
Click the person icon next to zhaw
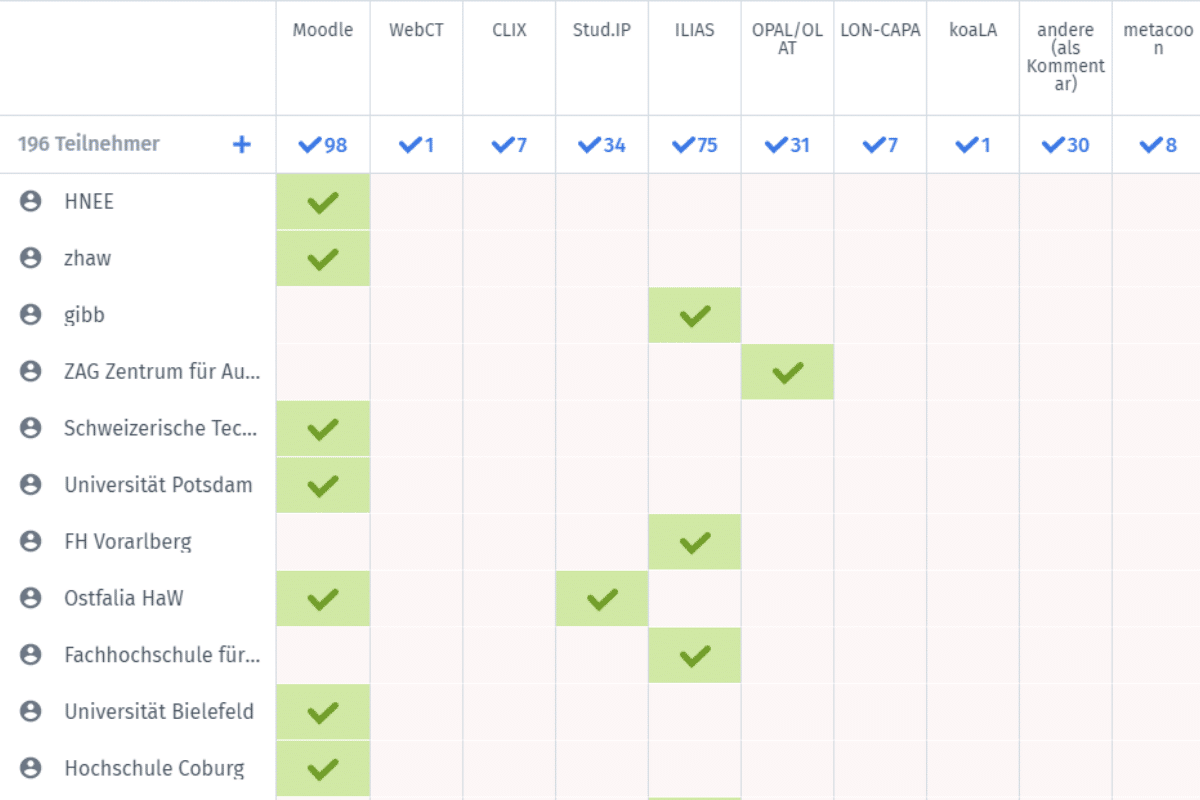pos(31,258)
